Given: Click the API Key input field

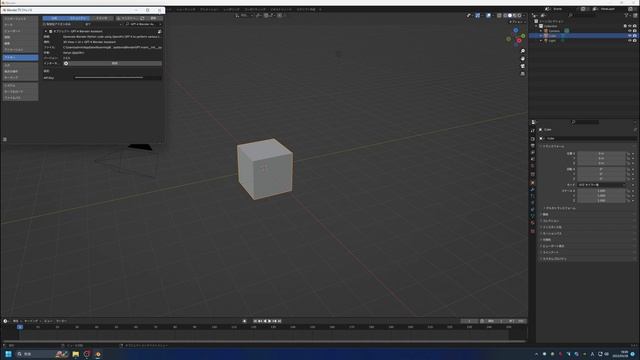Looking at the screenshot, I should [x=118, y=78].
